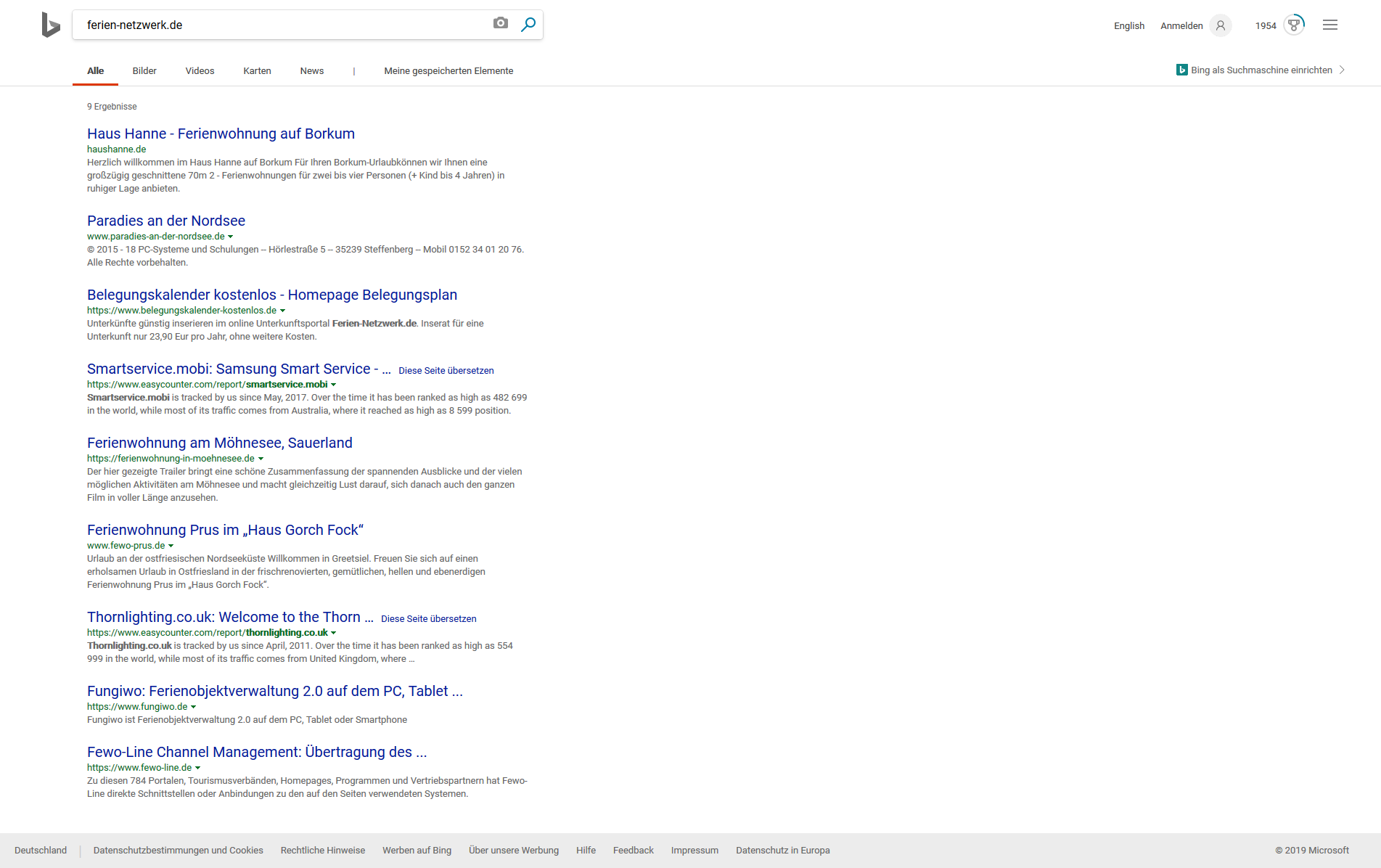
Task: Open the News tab
Action: (311, 70)
